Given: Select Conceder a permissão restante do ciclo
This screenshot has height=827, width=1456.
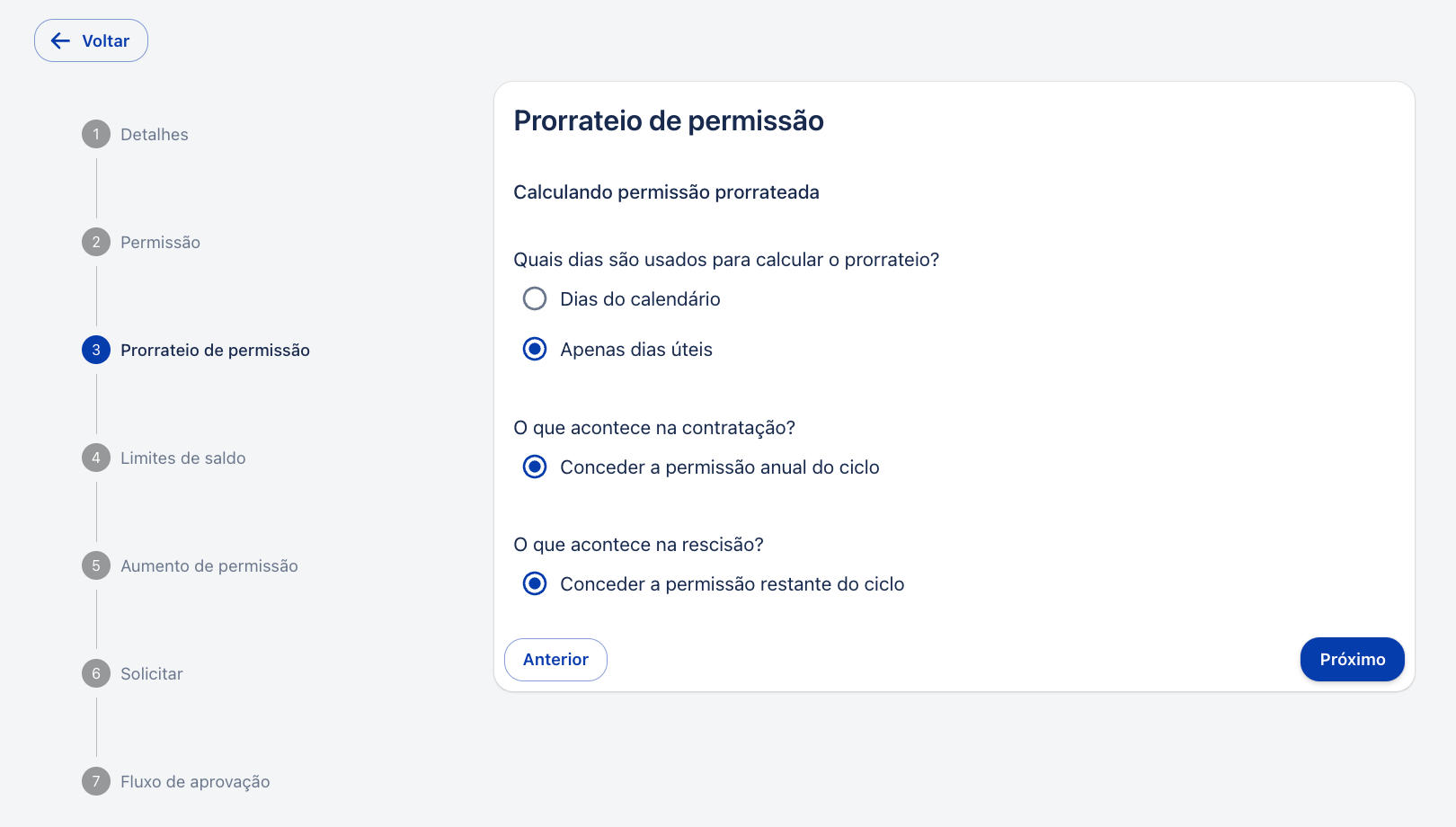Looking at the screenshot, I should click(535, 583).
